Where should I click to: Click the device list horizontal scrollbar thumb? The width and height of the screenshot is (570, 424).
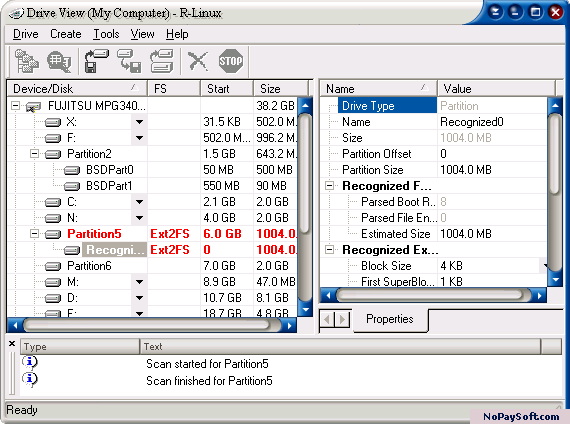(152, 325)
